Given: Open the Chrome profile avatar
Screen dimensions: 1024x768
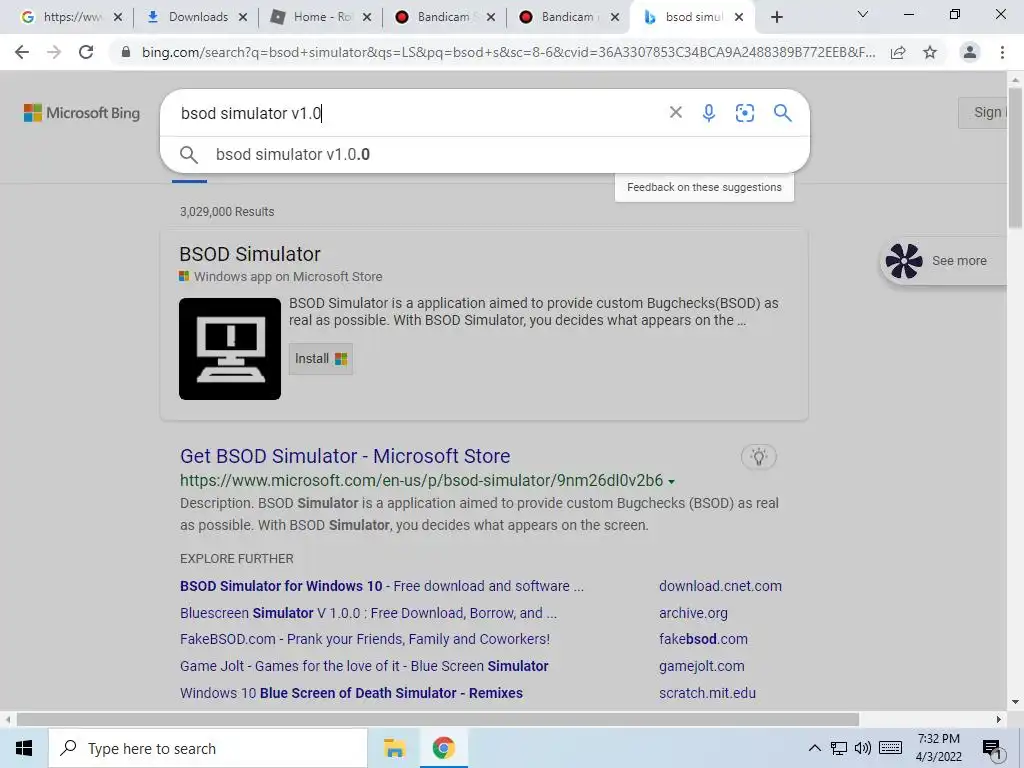Looking at the screenshot, I should pyautogui.click(x=970, y=52).
